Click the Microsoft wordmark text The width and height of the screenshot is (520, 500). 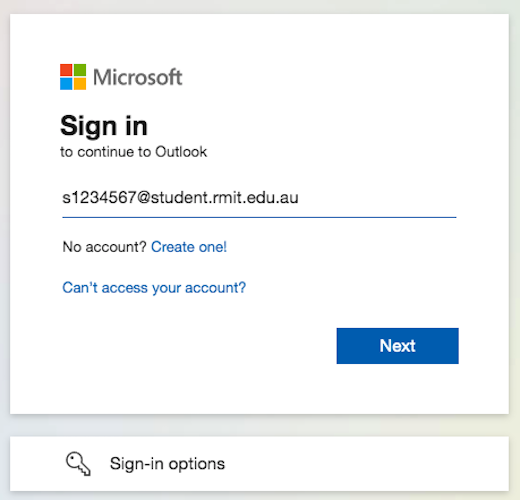tap(138, 77)
